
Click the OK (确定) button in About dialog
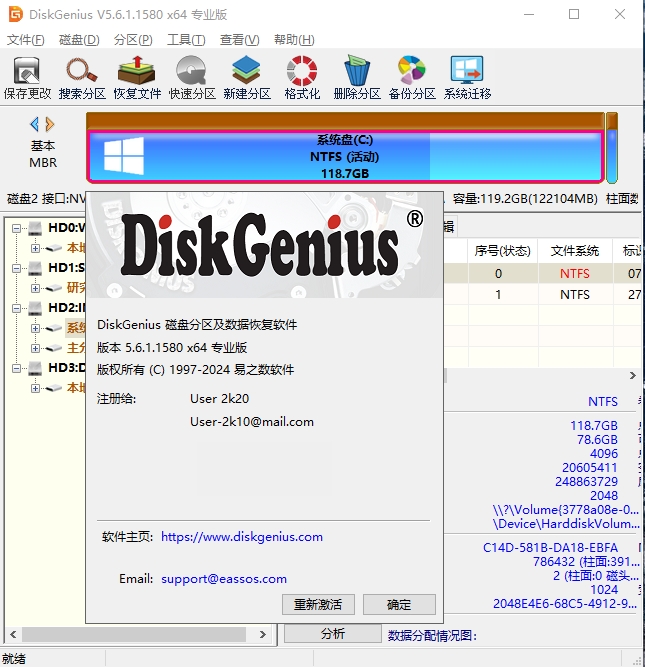(399, 604)
